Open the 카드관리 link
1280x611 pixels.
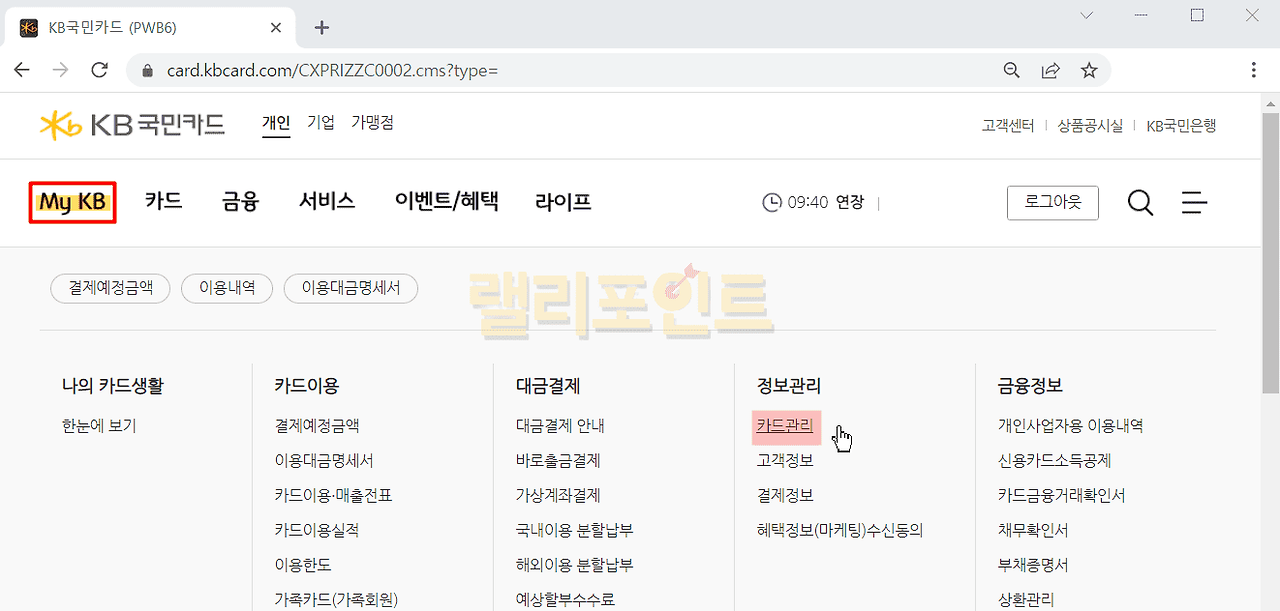pyautogui.click(x=785, y=426)
